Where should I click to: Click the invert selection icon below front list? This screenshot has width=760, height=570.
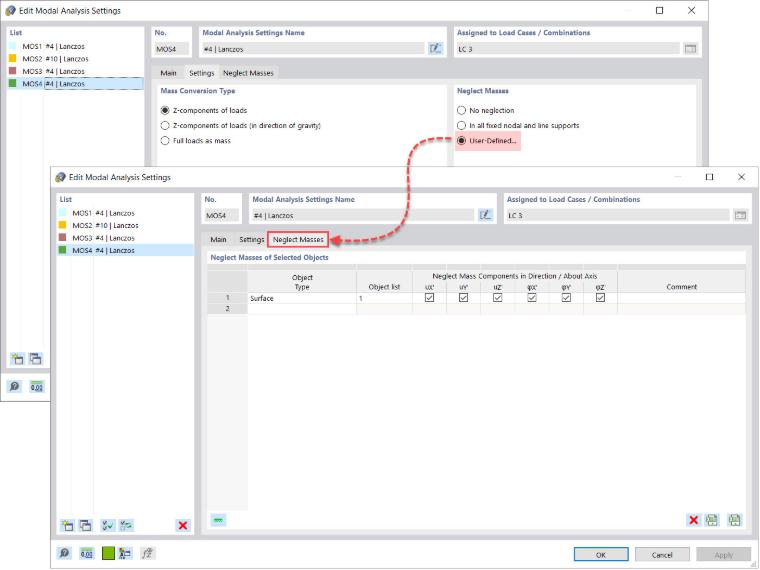click(126, 525)
